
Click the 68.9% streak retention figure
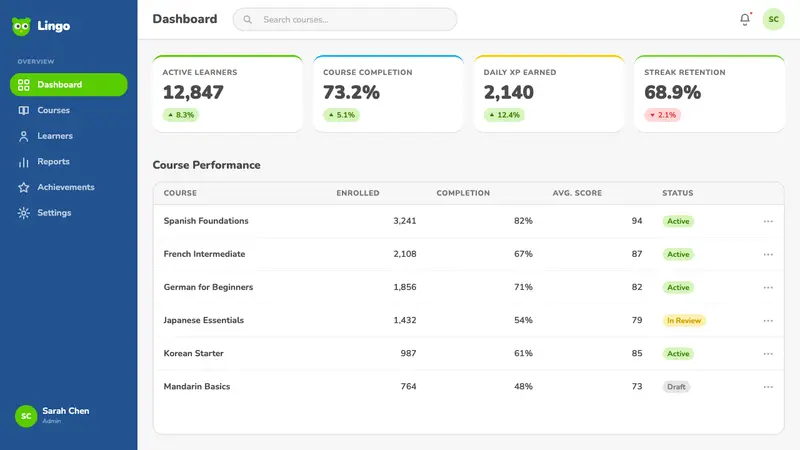pos(672,92)
